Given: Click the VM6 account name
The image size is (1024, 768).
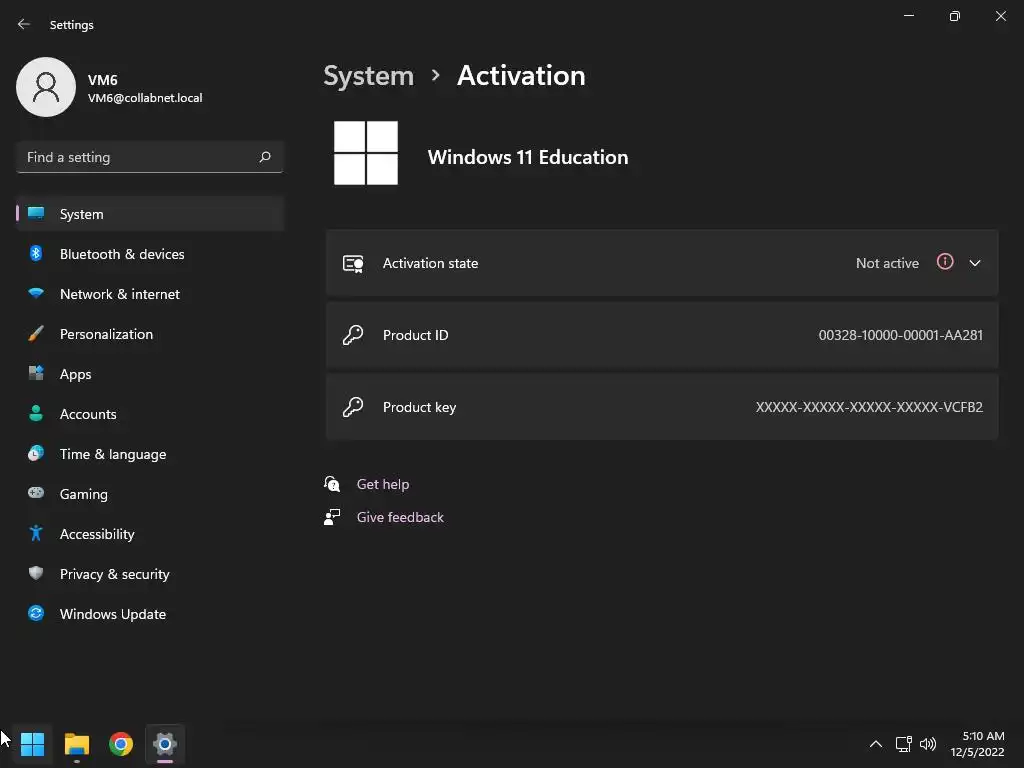Looking at the screenshot, I should coord(103,80).
